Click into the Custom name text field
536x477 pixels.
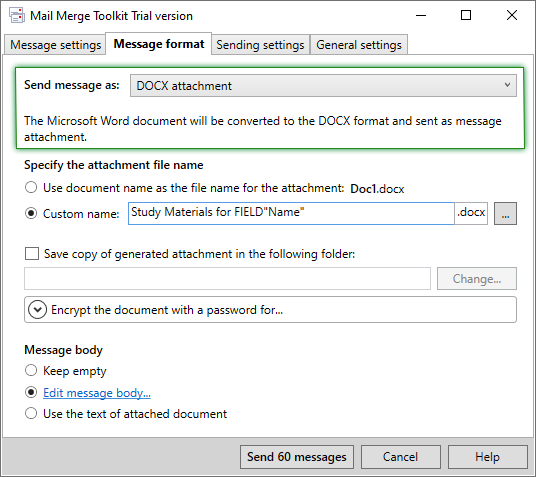click(291, 213)
